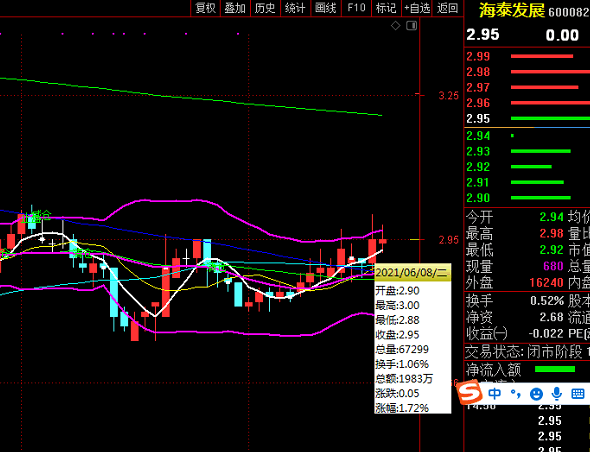Viewport: 590px width, 452px height.
Task: Click the 交易状态 闭市阶段 status line
Action: (x=528, y=352)
